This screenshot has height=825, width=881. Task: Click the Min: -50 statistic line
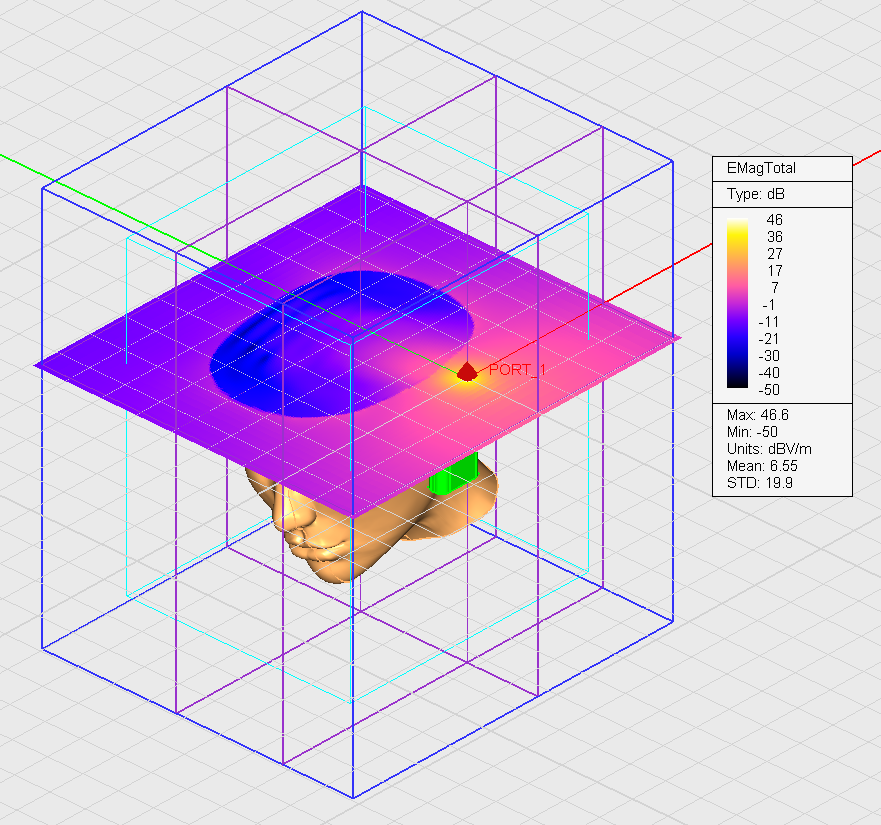pyautogui.click(x=755, y=431)
